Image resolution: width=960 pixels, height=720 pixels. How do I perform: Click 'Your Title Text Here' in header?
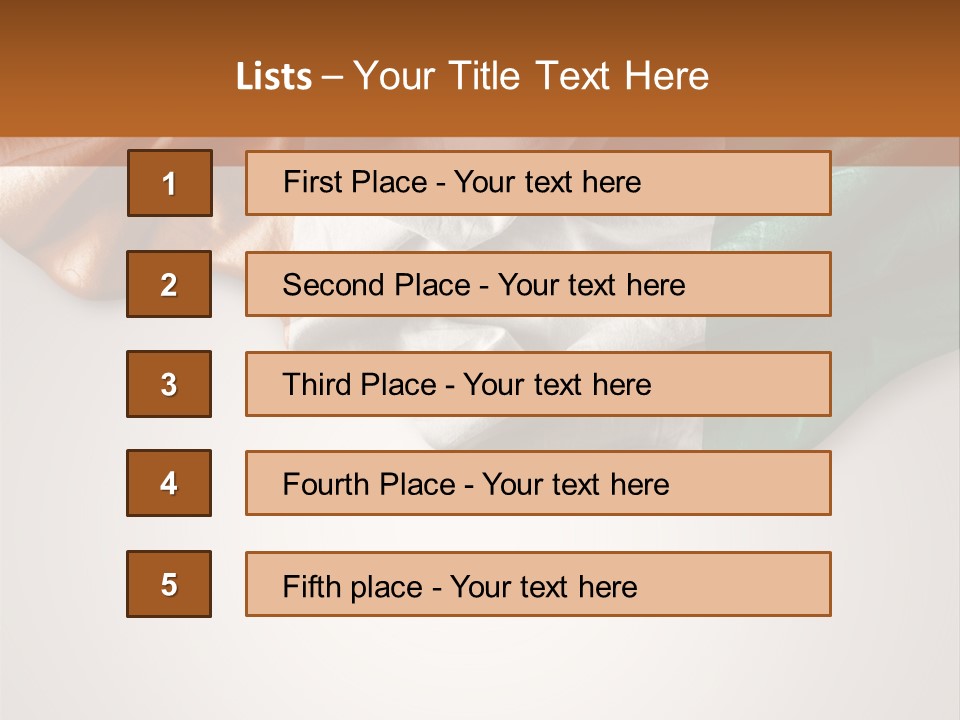[531, 76]
